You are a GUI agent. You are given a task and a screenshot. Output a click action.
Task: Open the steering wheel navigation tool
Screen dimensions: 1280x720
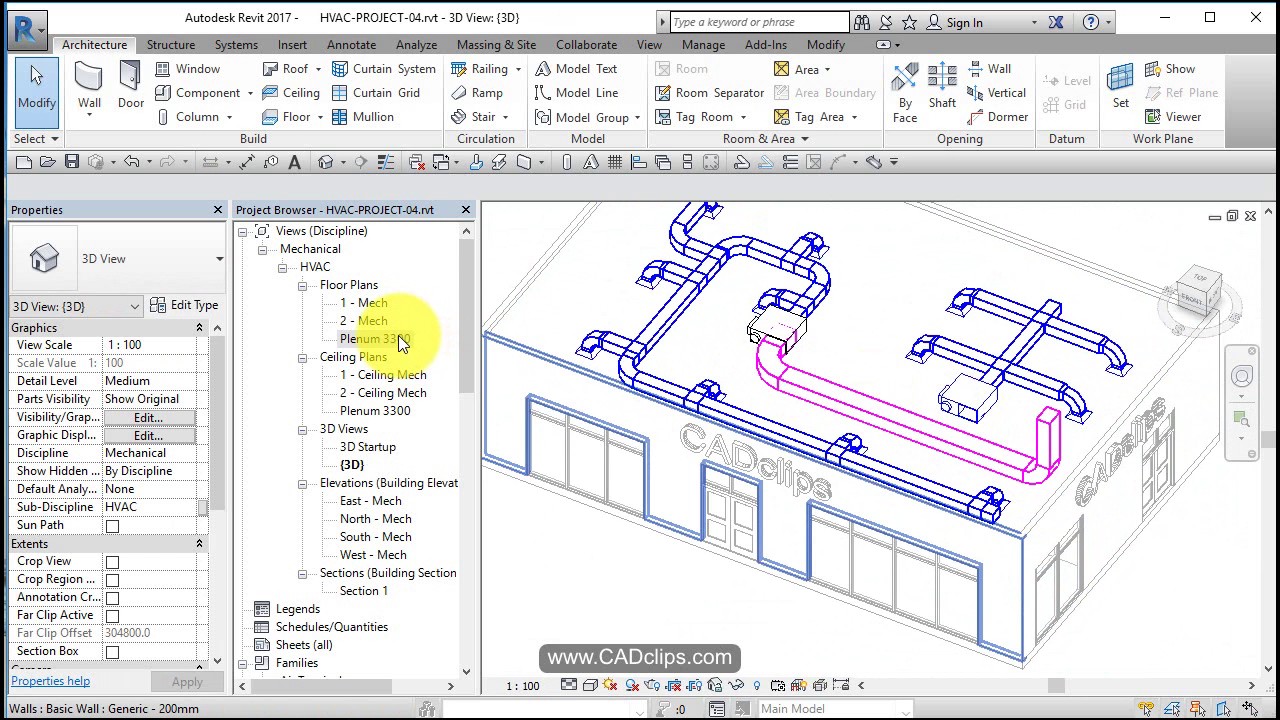(1241, 376)
